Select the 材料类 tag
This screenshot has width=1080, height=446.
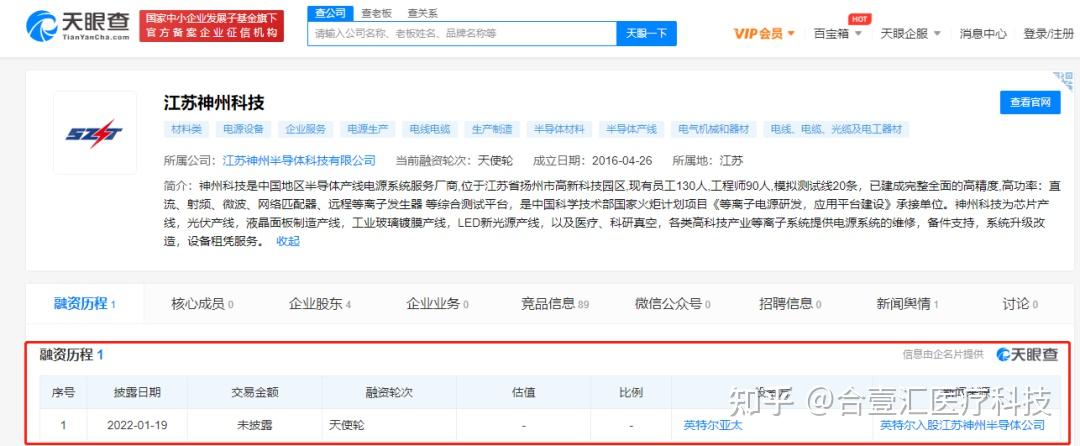pyautogui.click(x=187, y=129)
